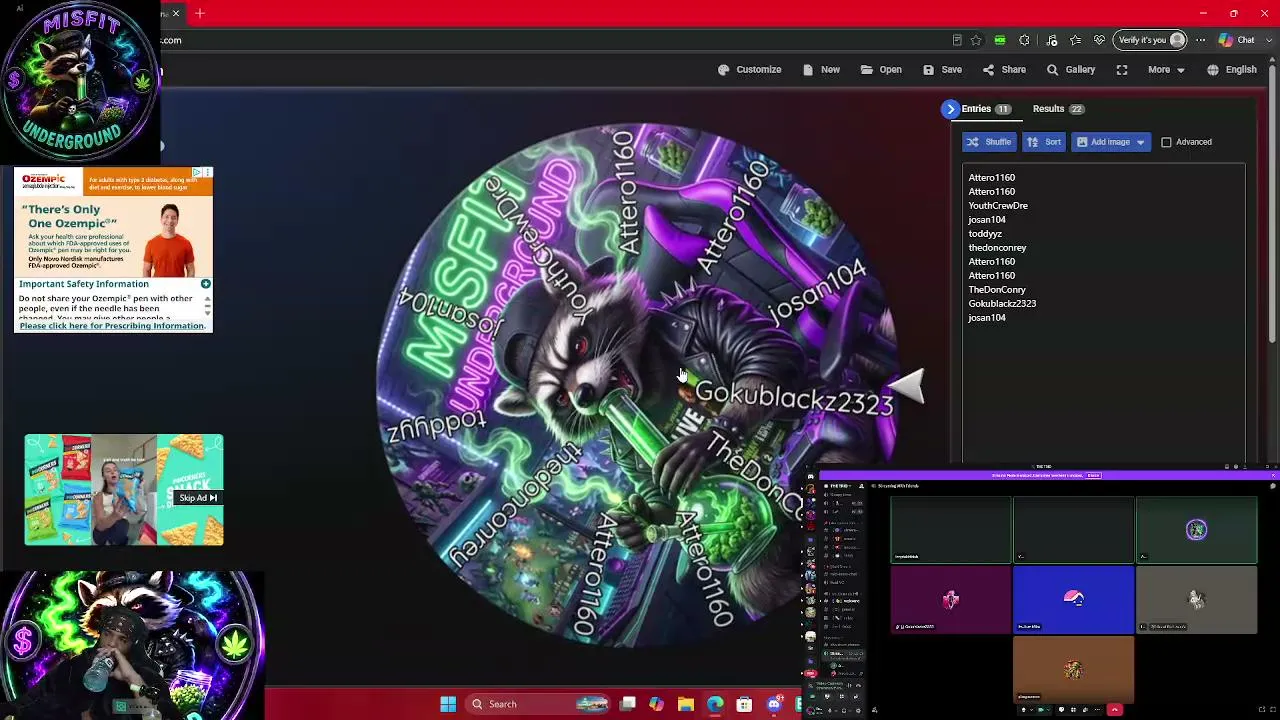The width and height of the screenshot is (1280, 720).
Task: Open Microsoft Edge from the taskbar
Action: pos(714,704)
